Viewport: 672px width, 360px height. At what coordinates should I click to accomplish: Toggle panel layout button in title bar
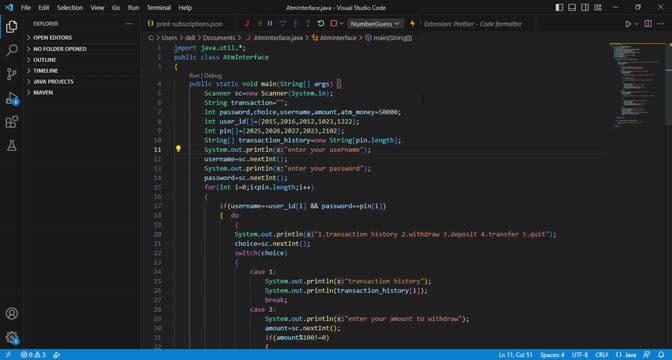click(x=572, y=7)
